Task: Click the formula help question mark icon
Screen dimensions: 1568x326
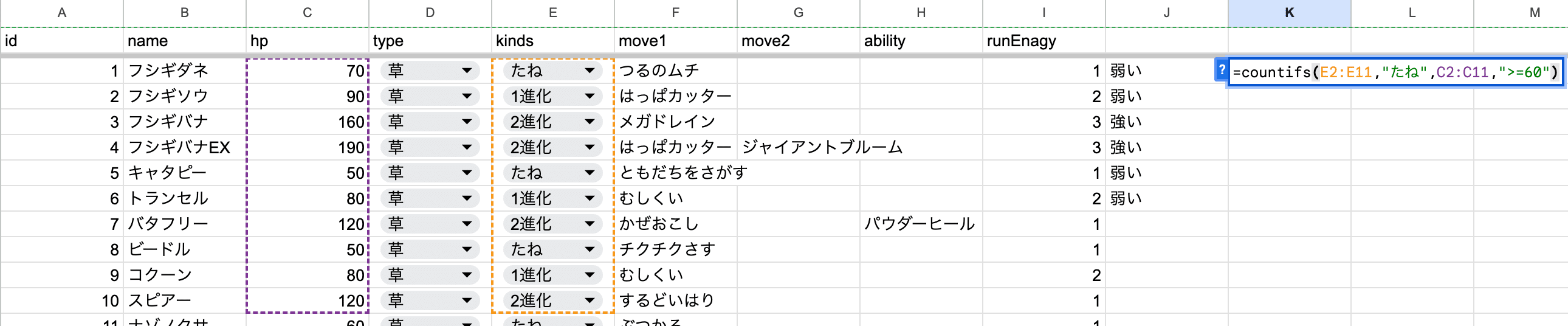Action: point(1221,70)
